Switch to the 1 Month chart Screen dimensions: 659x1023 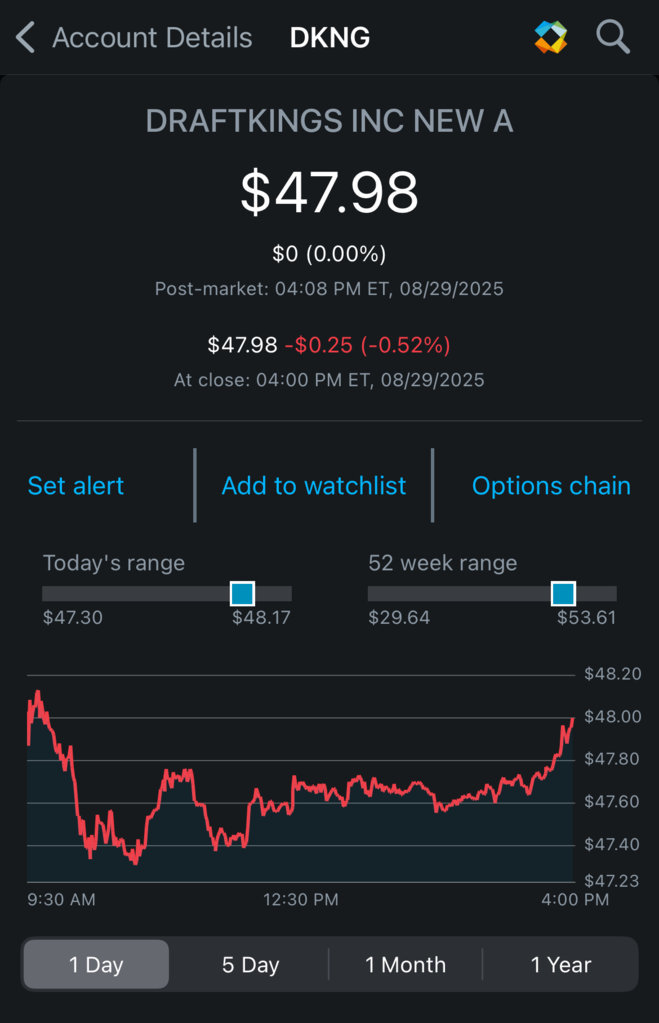coord(405,964)
